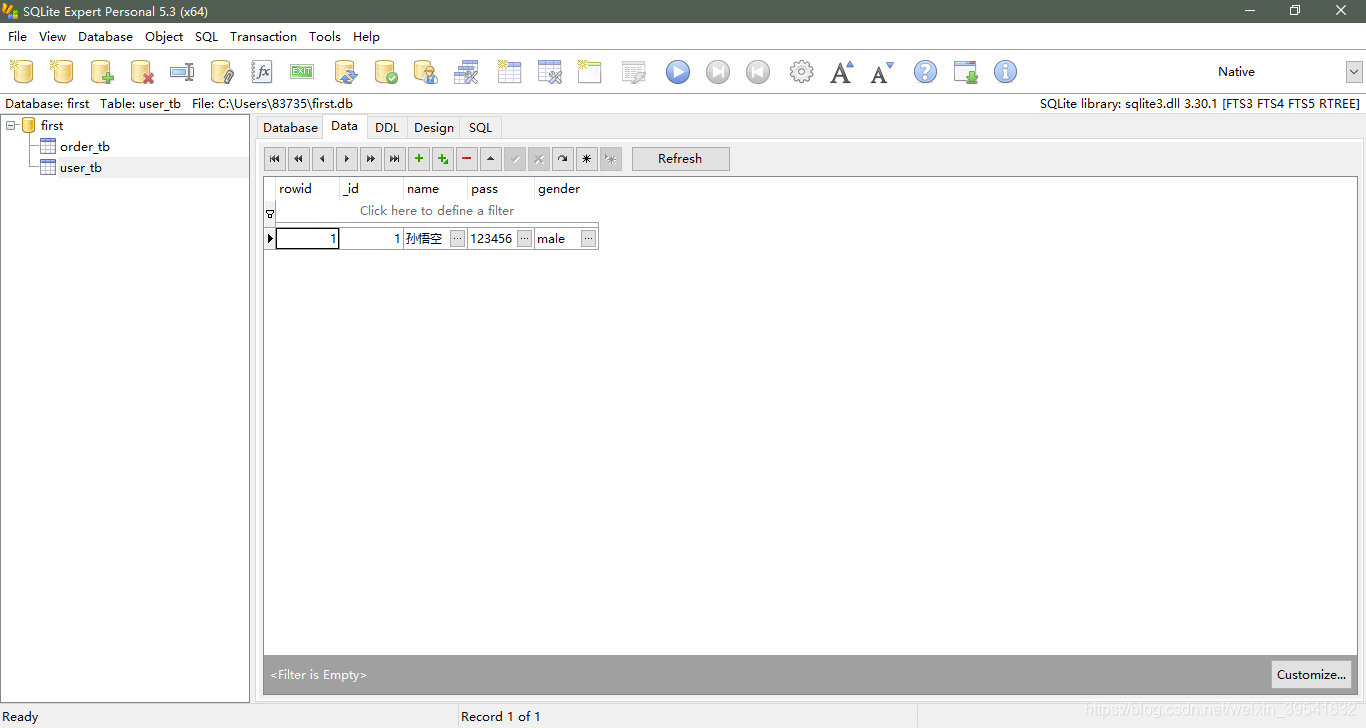The height and width of the screenshot is (728, 1366).
Task: Click the database refresh arrows icon
Action: pyautogui.click(x=346, y=72)
